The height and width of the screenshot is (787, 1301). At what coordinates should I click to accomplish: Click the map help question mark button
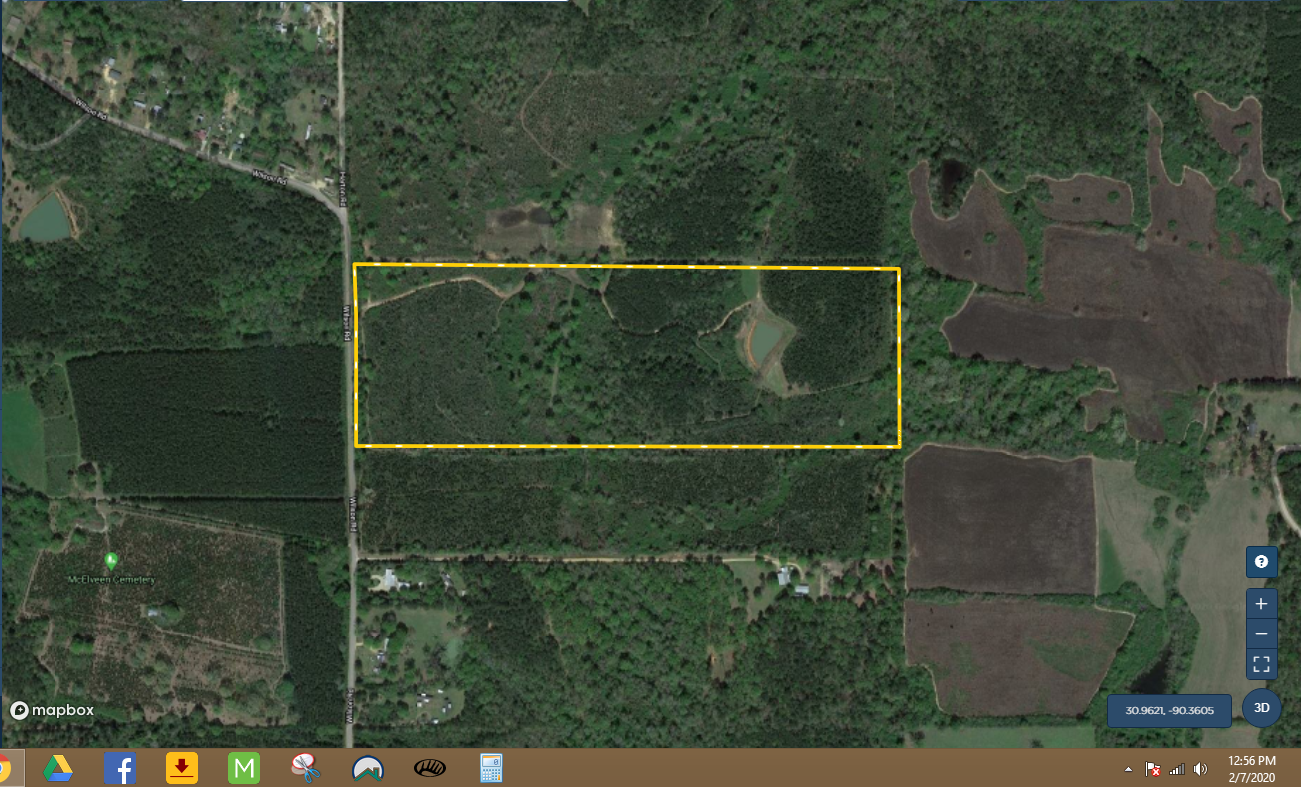tap(1261, 562)
